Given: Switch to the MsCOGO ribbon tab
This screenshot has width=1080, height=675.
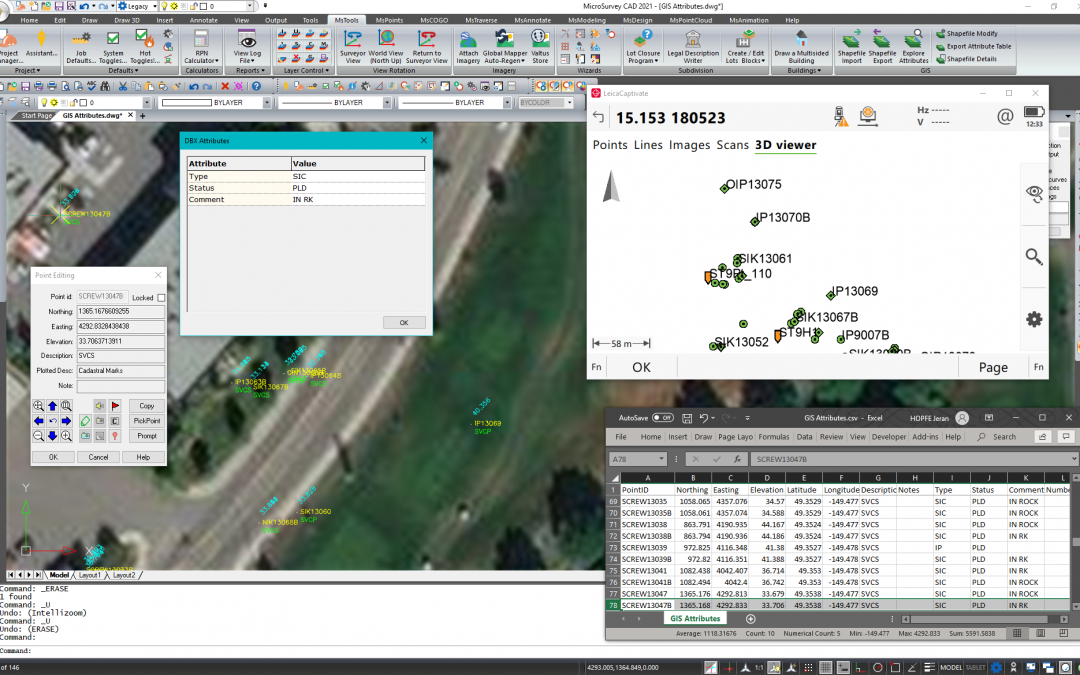Looking at the screenshot, I should (434, 20).
